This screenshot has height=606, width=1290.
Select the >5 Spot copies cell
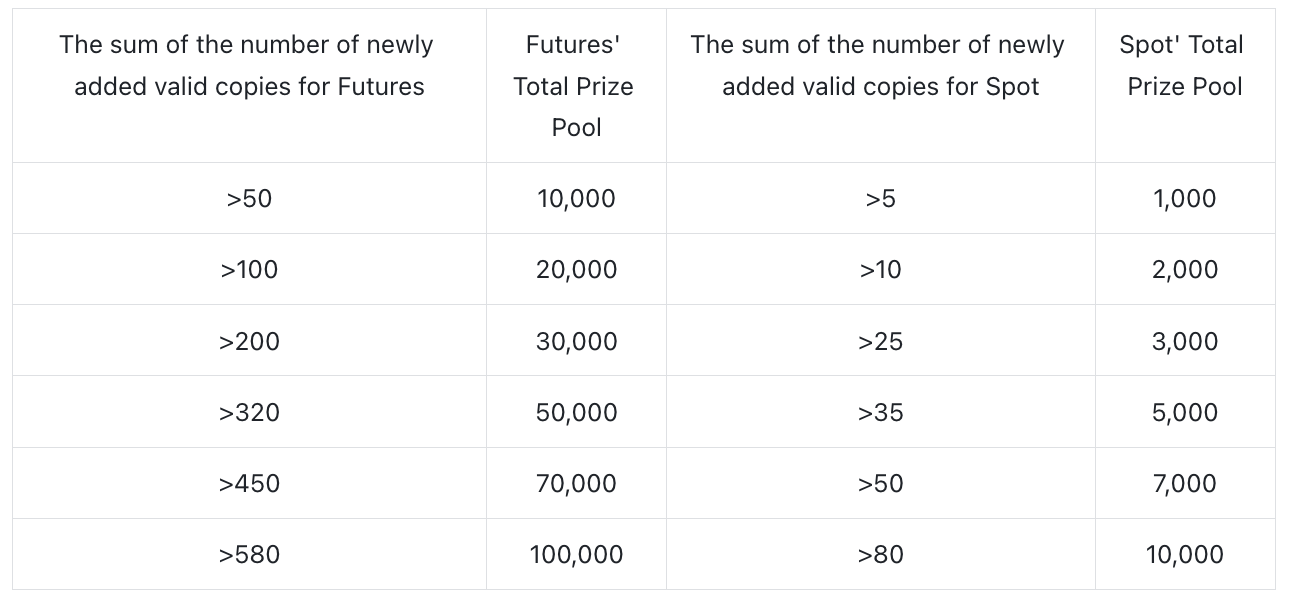880,199
